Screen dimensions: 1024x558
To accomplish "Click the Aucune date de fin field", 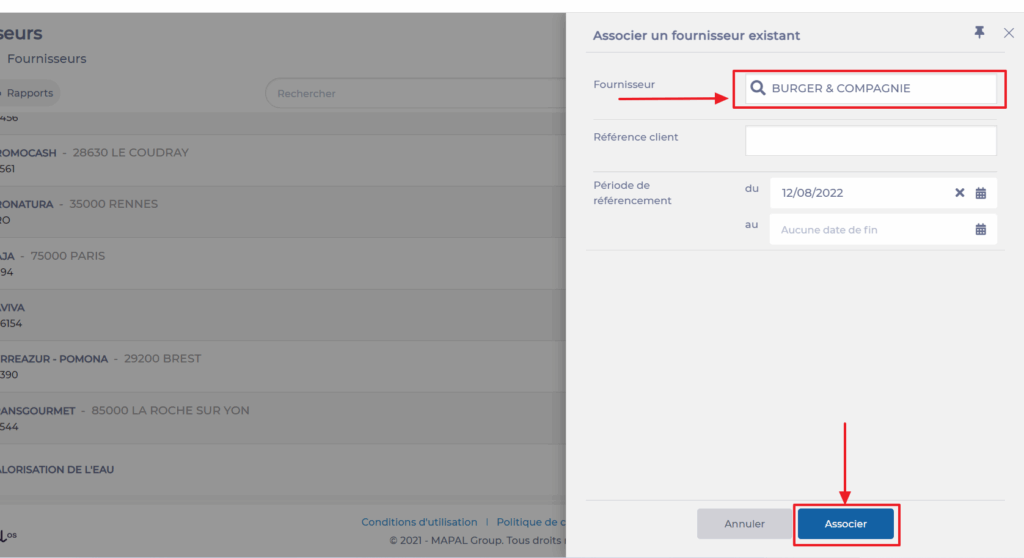I will pos(860,229).
